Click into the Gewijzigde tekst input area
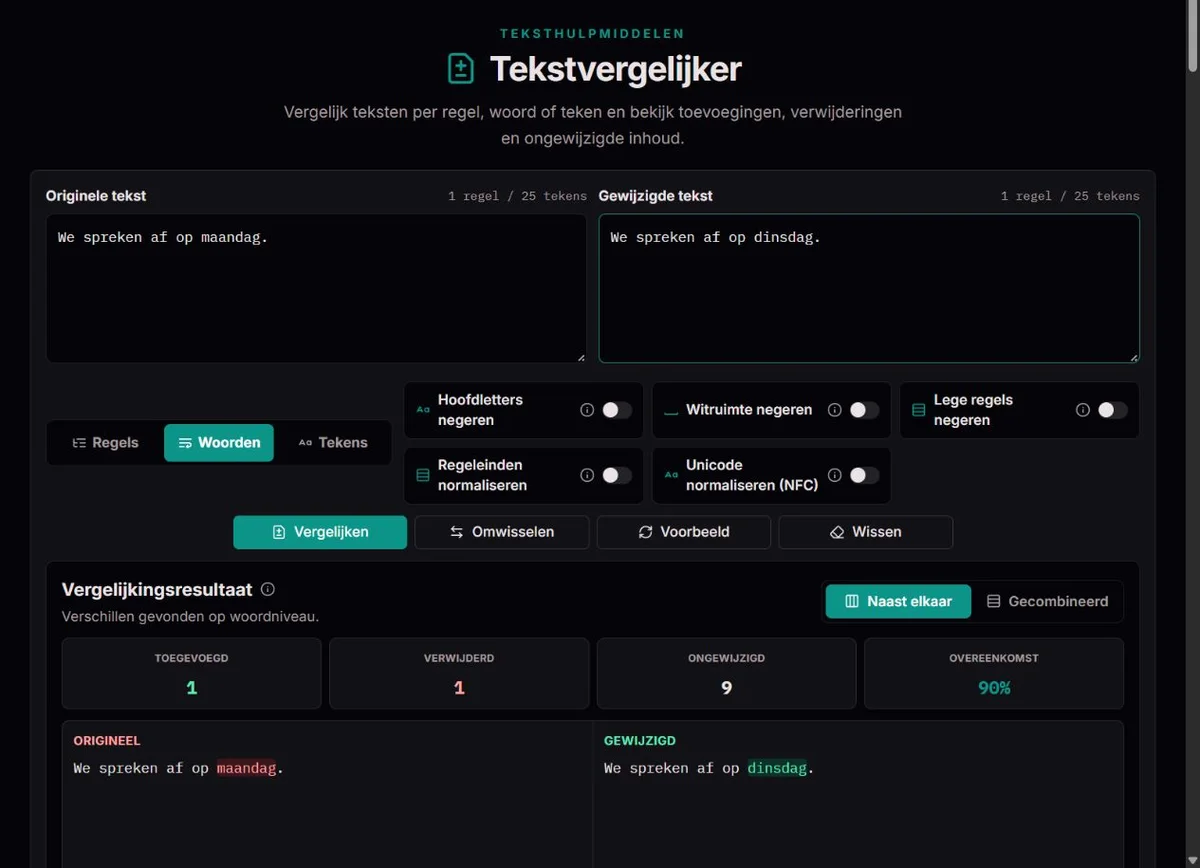 click(869, 288)
